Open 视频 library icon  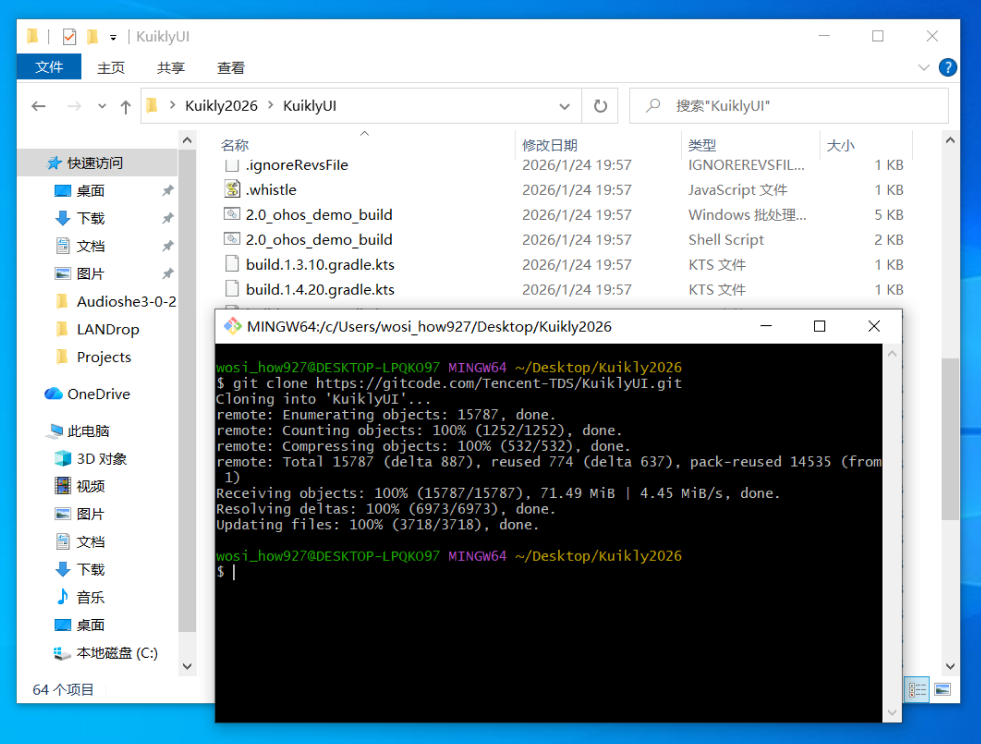63,486
